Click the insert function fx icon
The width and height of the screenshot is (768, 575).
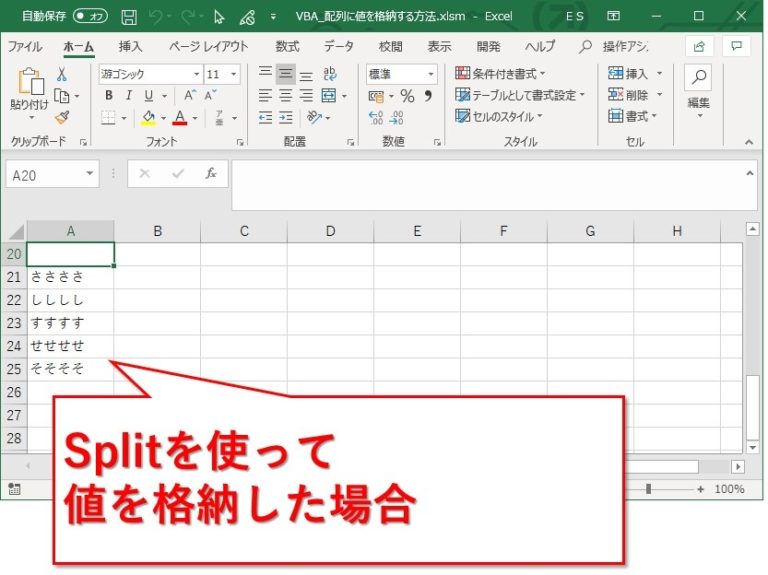[211, 173]
